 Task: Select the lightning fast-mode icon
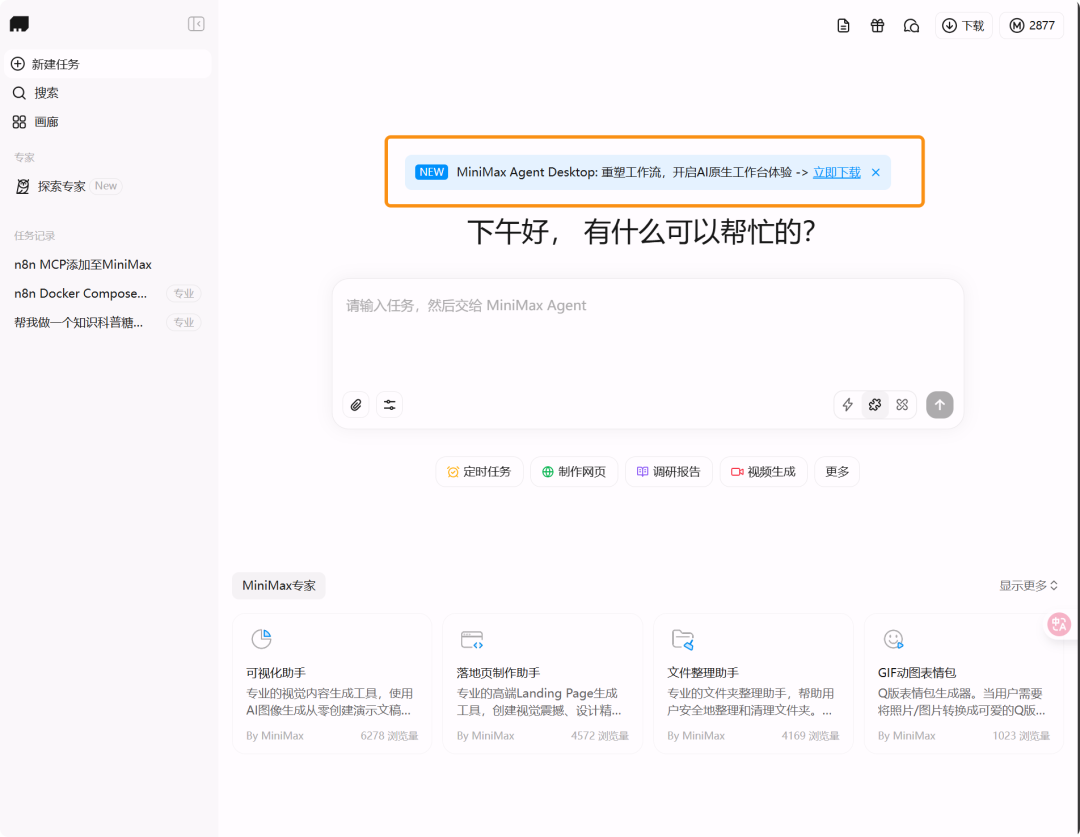847,404
